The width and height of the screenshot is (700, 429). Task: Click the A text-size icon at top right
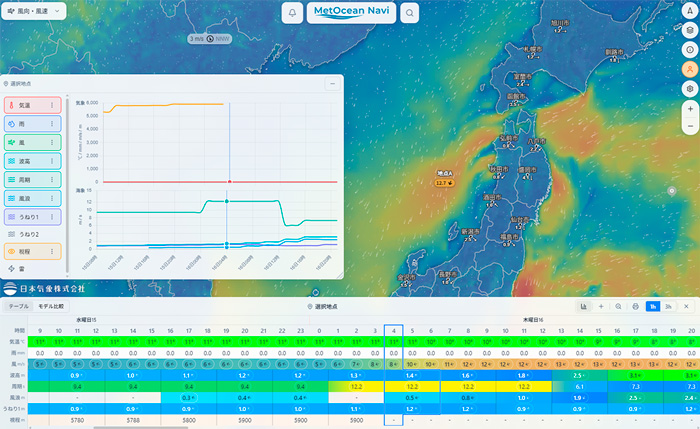click(x=690, y=11)
